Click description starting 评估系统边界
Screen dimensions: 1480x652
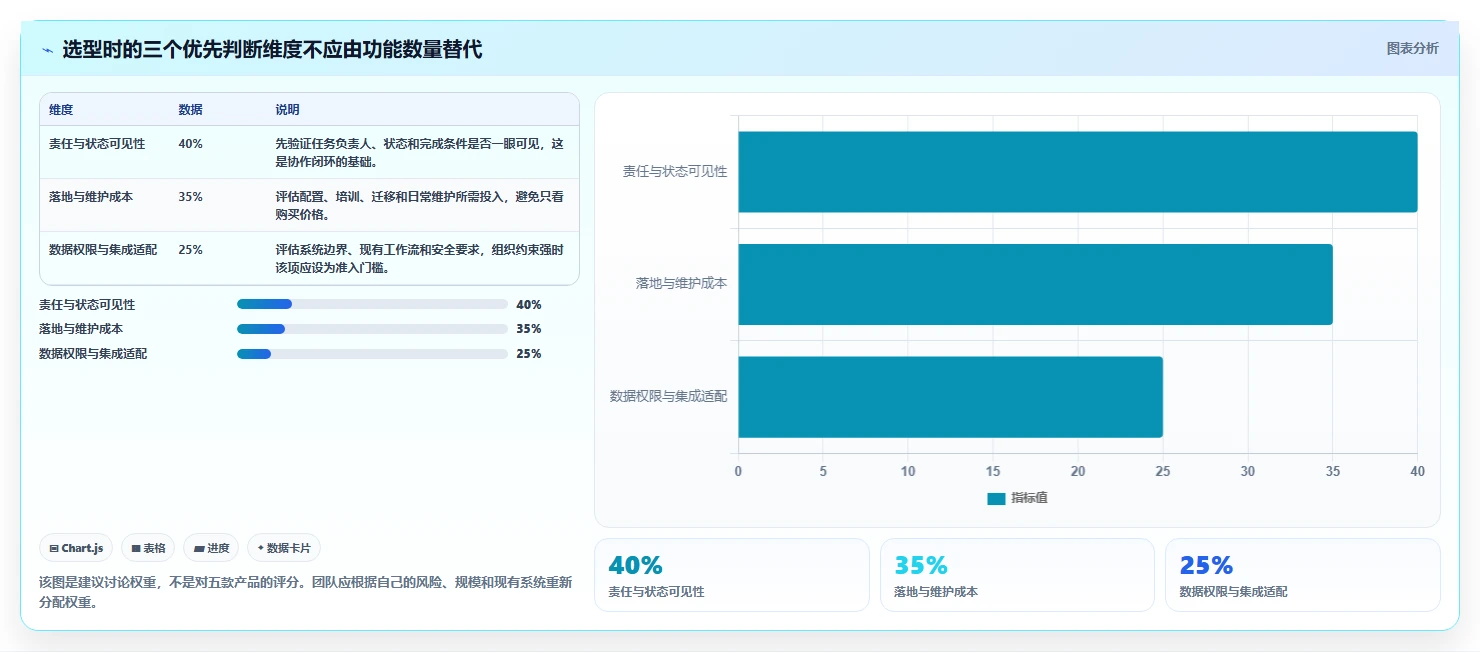[420, 259]
